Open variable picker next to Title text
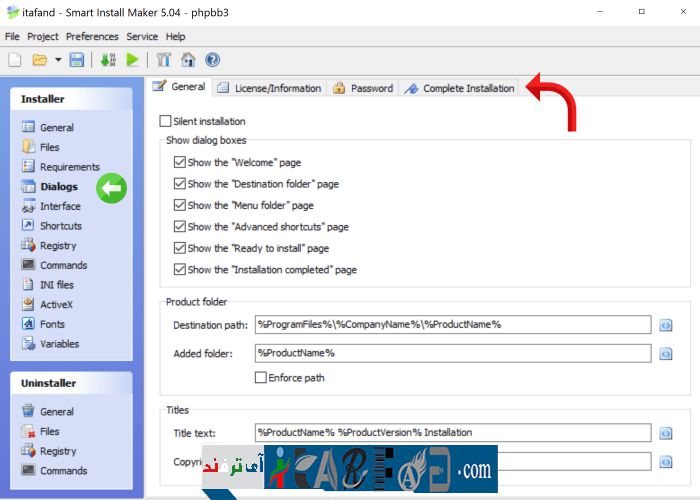The height and width of the screenshot is (500, 700). tap(665, 433)
